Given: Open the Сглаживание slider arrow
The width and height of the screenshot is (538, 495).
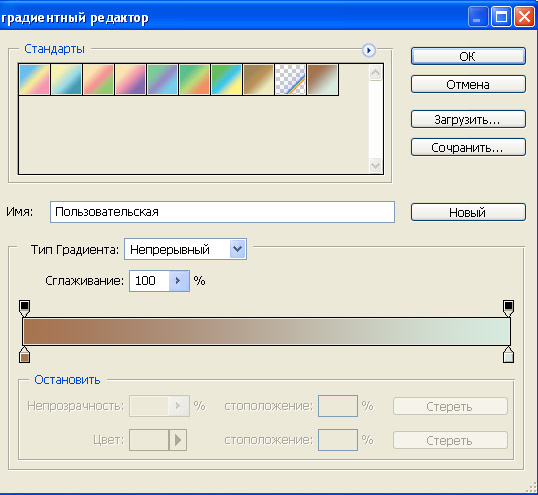Looking at the screenshot, I should pos(179,281).
